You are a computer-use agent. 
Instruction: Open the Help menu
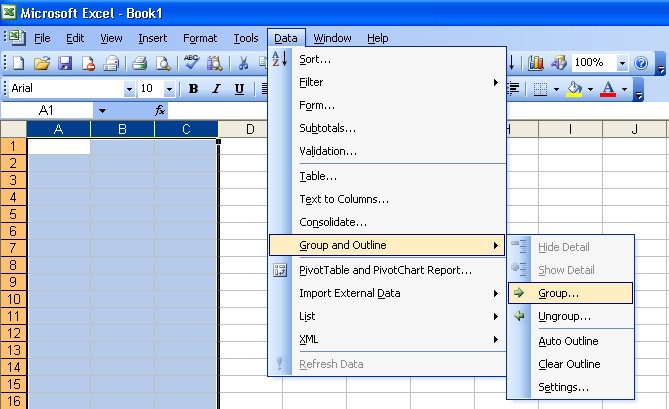coord(378,38)
